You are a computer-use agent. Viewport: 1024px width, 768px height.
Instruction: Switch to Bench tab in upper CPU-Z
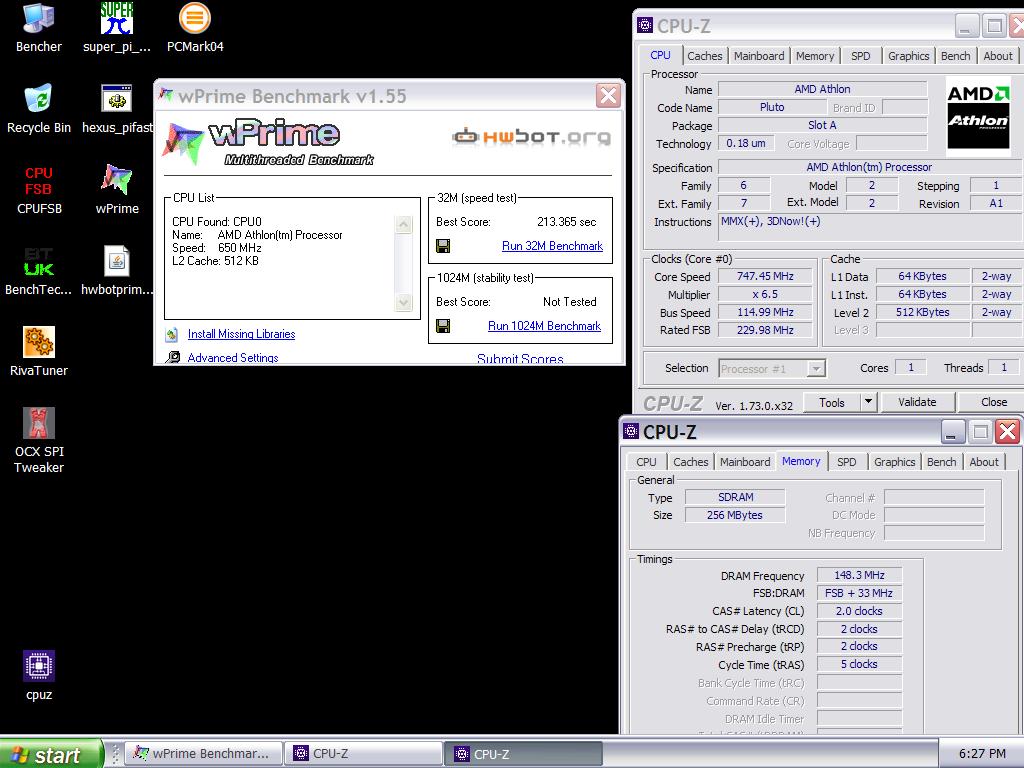(955, 56)
